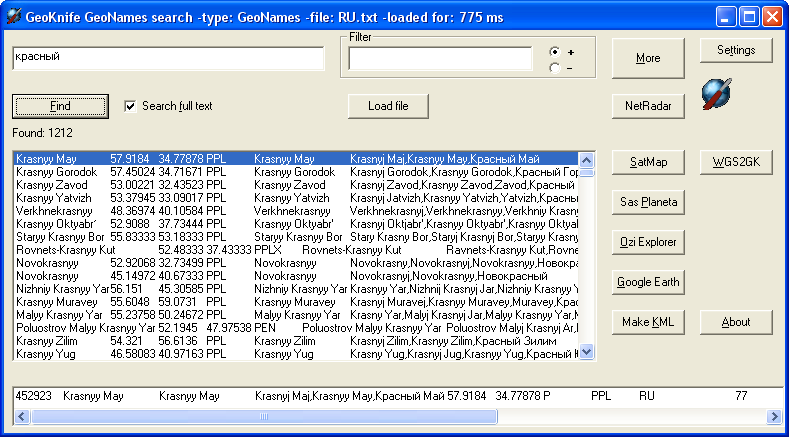Open location in SatMap
The width and height of the screenshot is (789, 437).
pos(648,162)
